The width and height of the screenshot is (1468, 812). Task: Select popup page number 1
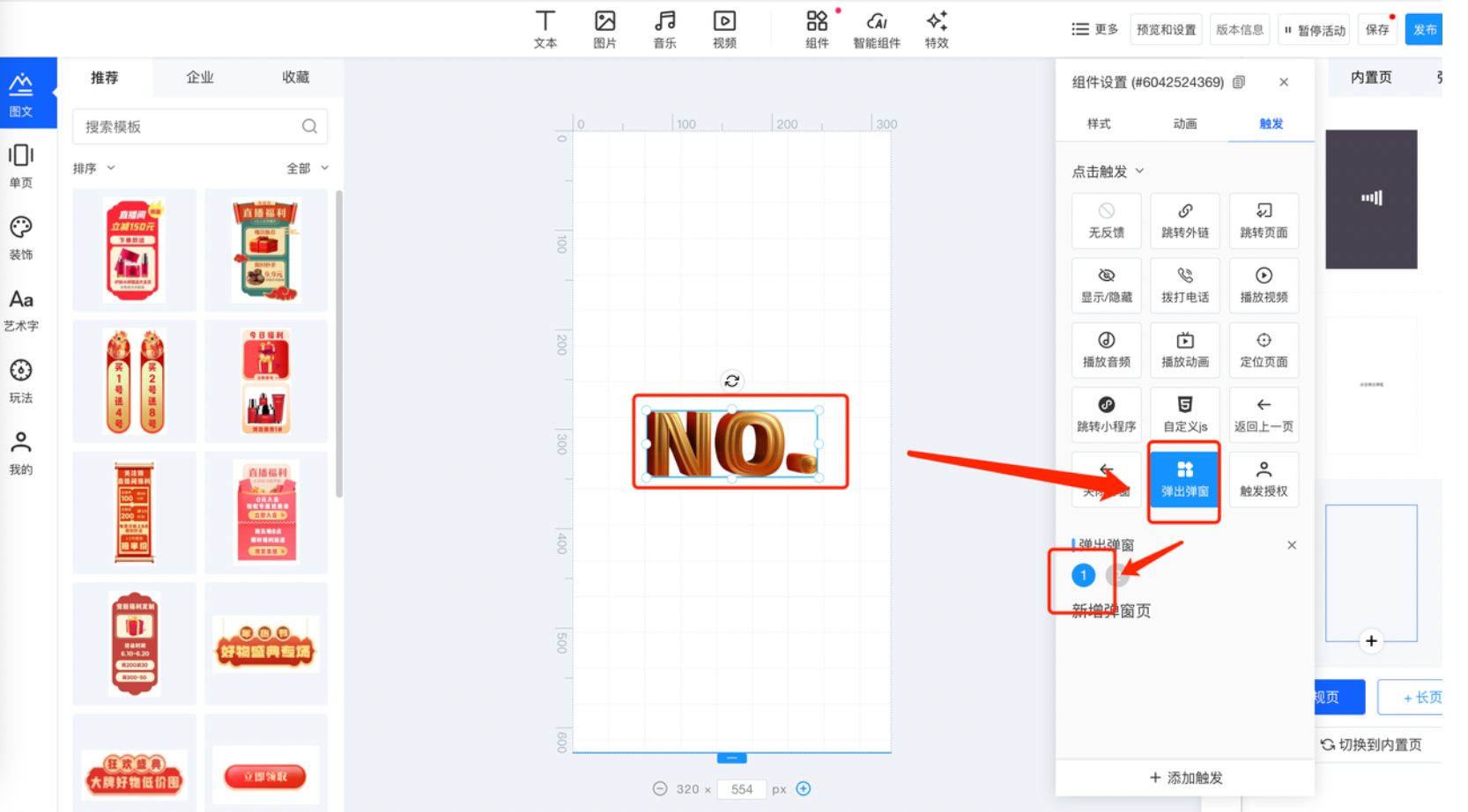[1083, 575]
